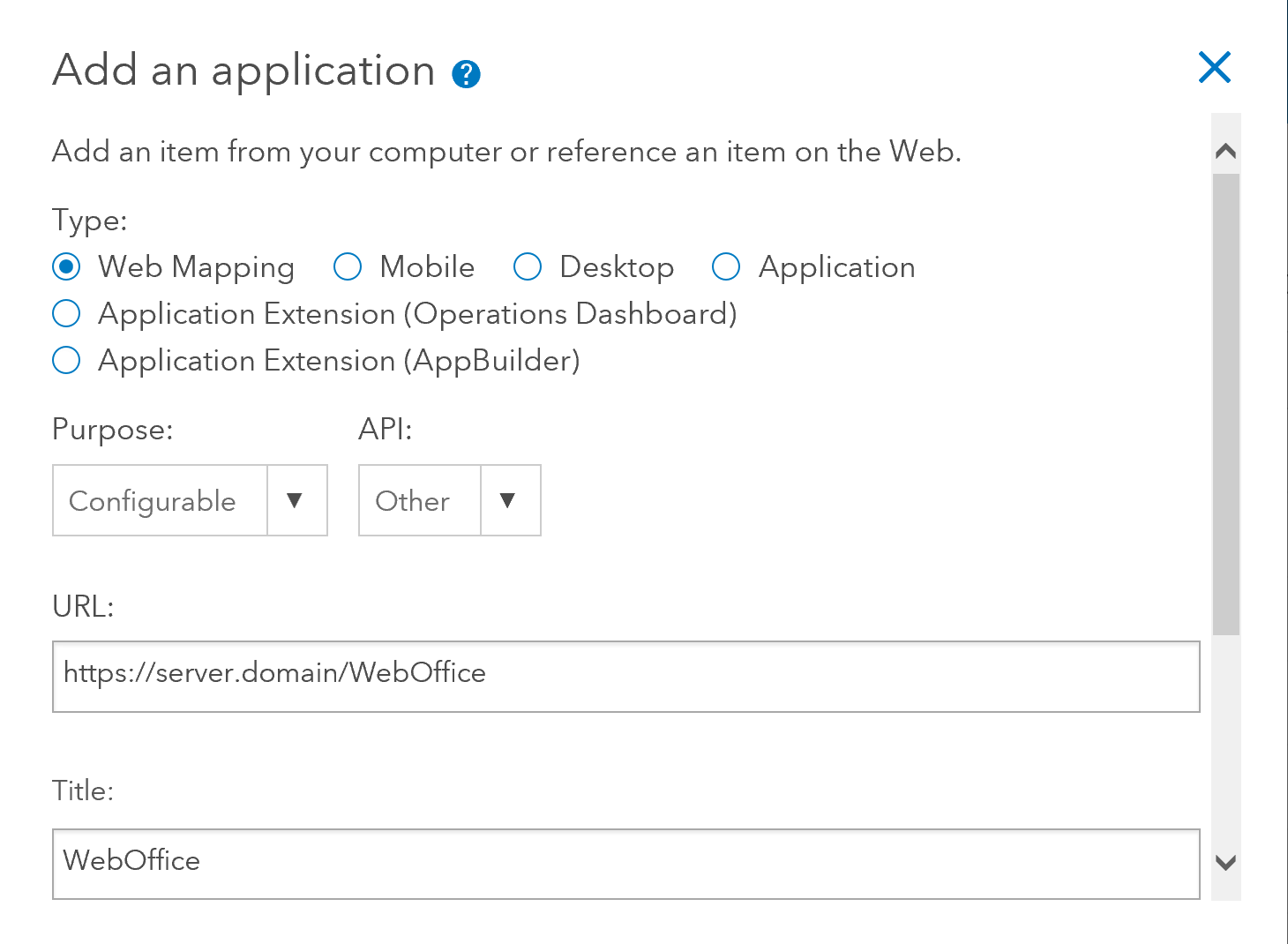Click the down arrow on the Purpose selector
Screen dimensions: 1288x944
coord(296,500)
